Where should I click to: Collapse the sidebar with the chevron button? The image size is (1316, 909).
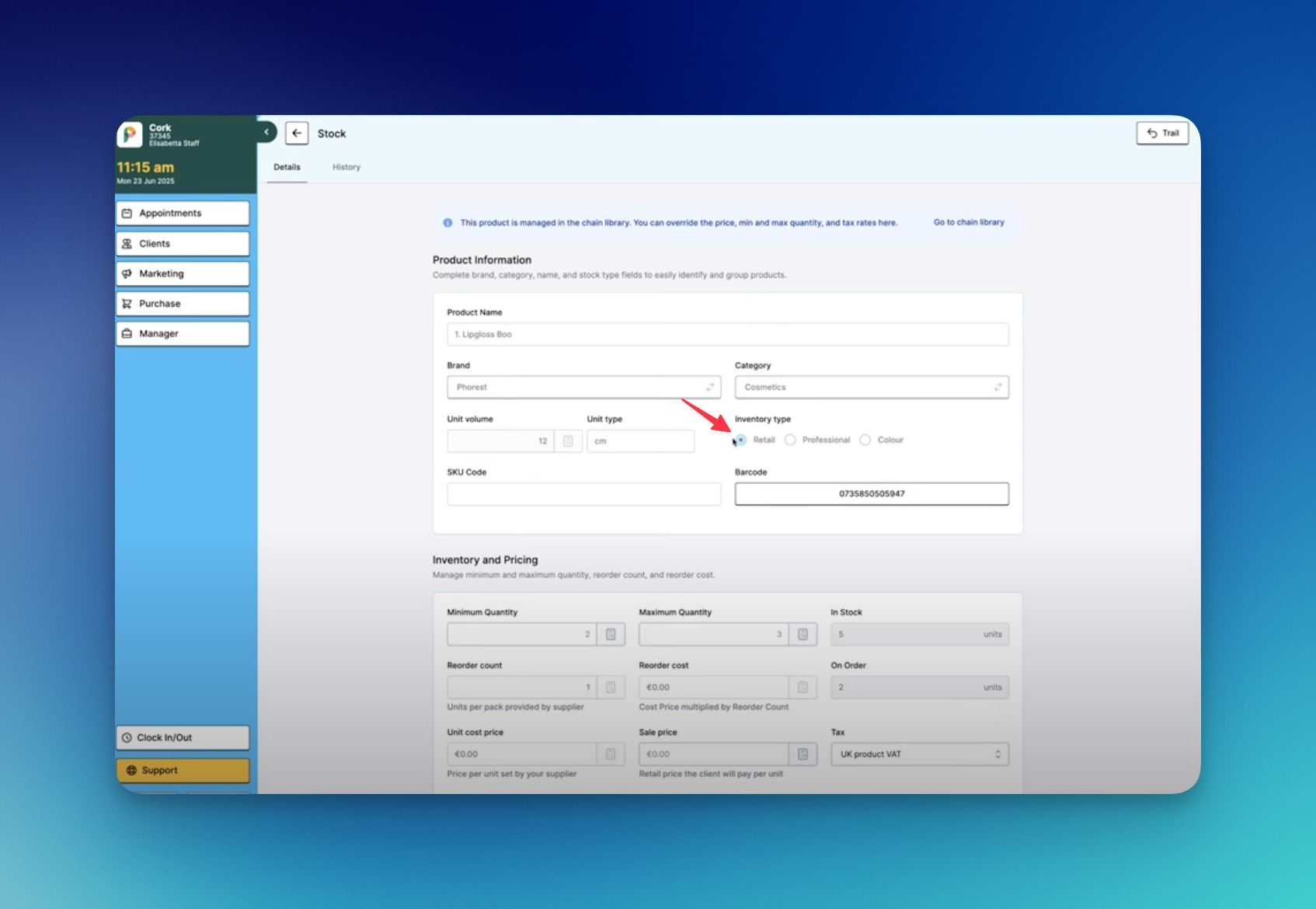click(x=266, y=132)
